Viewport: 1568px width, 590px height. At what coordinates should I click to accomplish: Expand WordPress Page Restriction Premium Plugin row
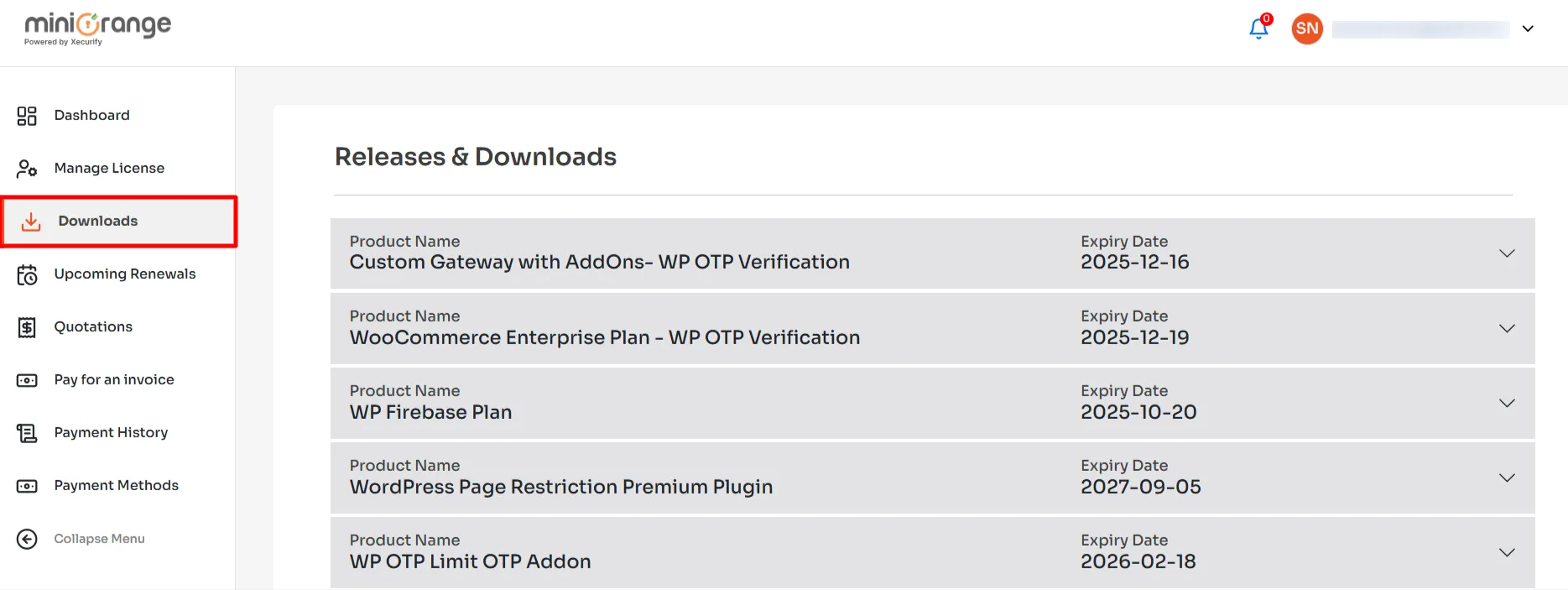(1507, 478)
